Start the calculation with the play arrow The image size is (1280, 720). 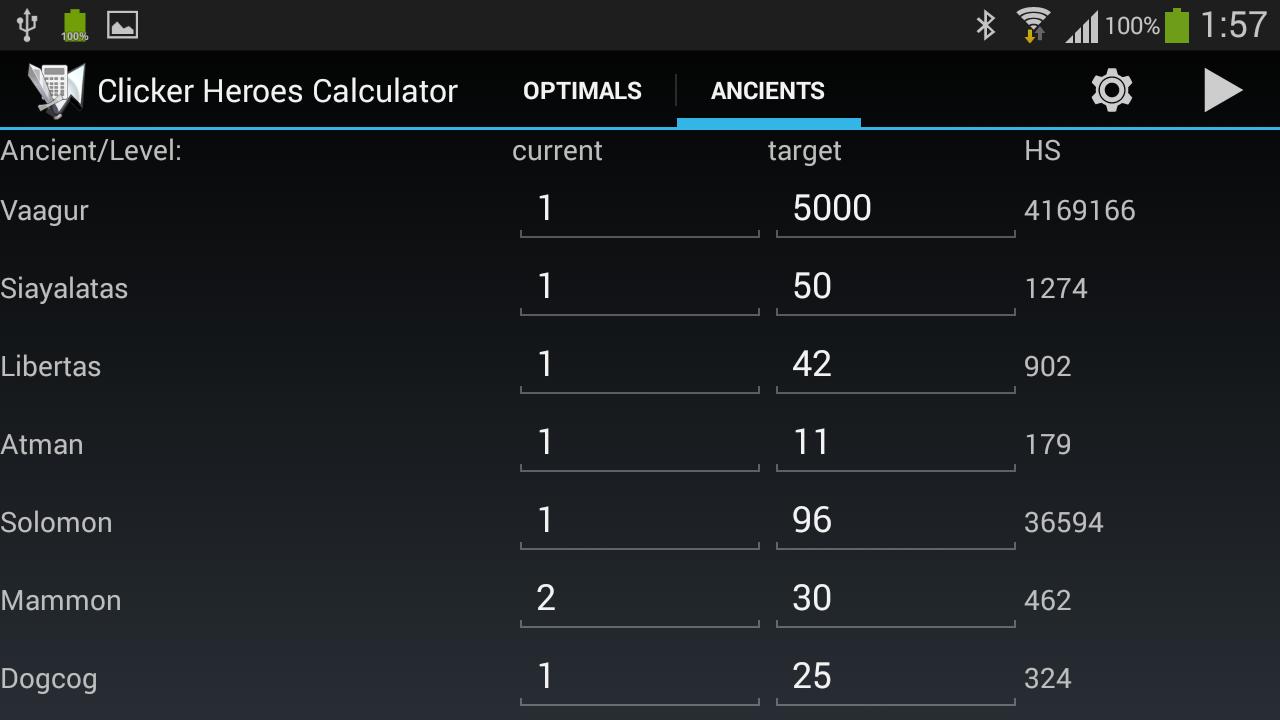pyautogui.click(x=1222, y=89)
